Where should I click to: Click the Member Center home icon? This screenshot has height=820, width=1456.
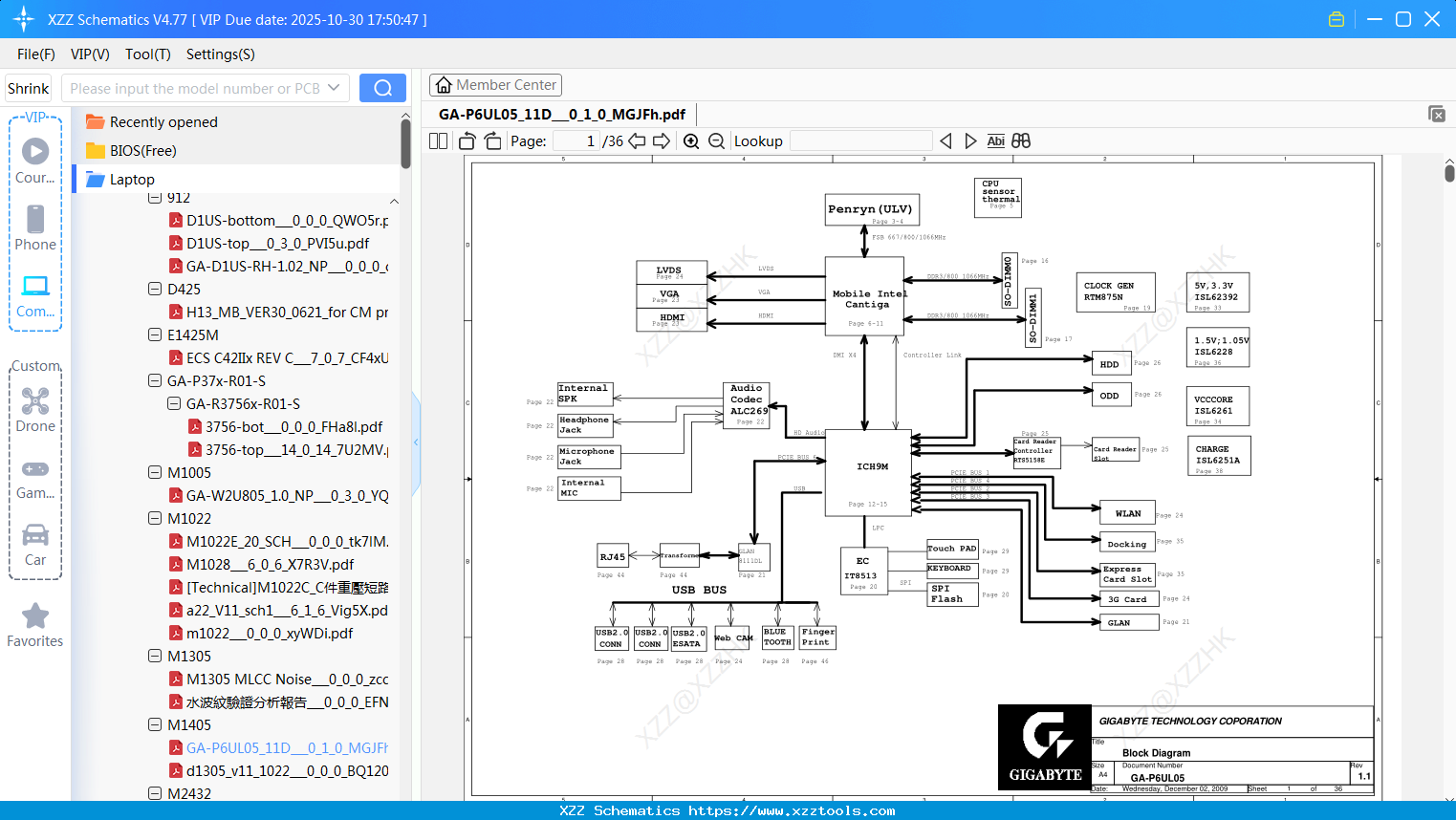[x=444, y=85]
